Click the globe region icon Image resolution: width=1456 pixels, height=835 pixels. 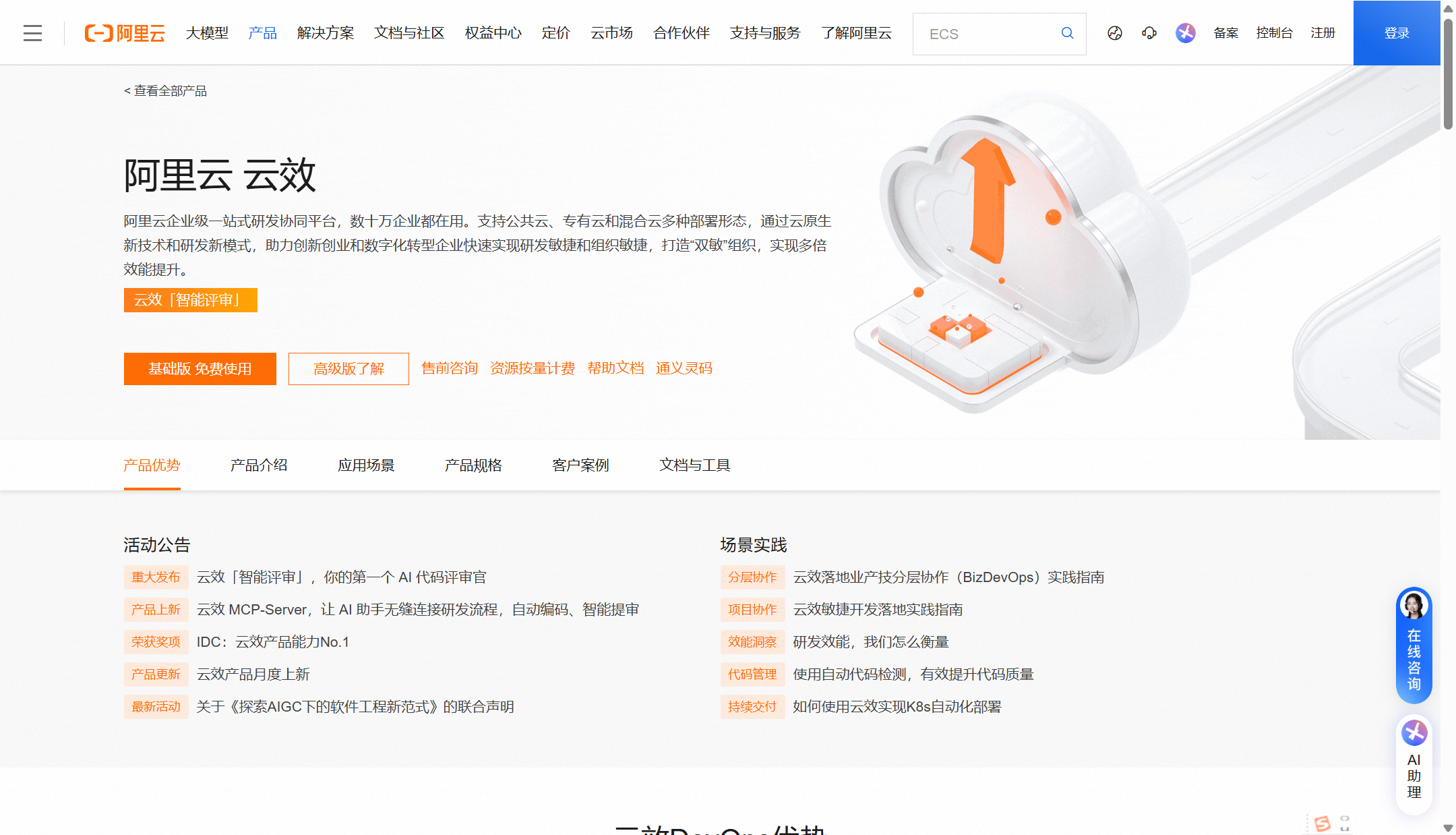[1115, 33]
